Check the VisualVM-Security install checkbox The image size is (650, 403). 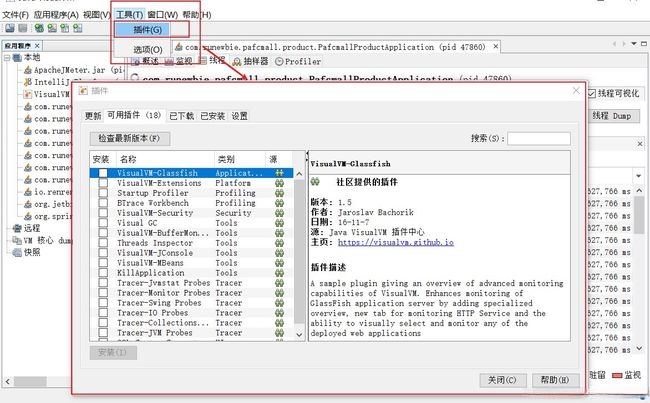click(x=103, y=213)
